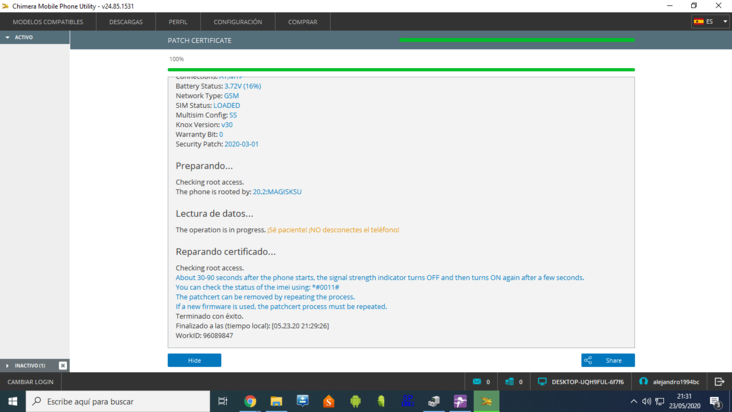
Task: Click the patch certificate progress bar
Action: click(401, 70)
